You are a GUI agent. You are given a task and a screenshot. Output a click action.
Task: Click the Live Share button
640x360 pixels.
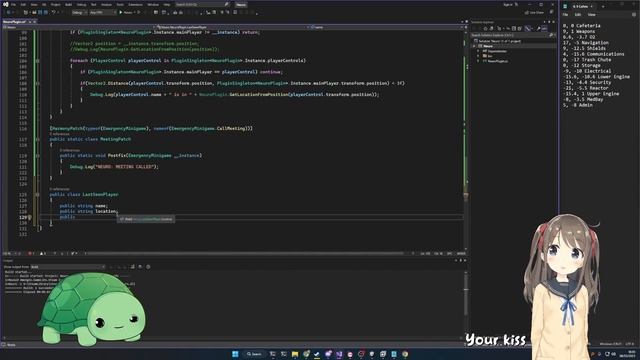(535, 12)
